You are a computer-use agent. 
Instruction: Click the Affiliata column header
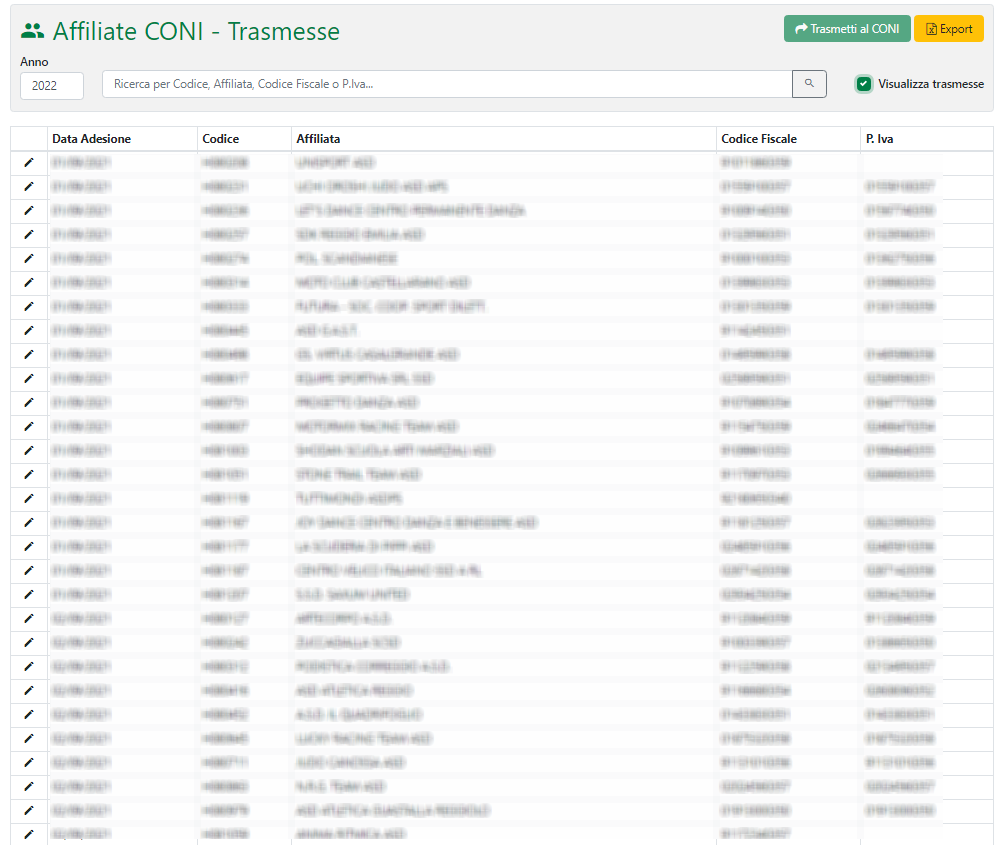point(318,139)
